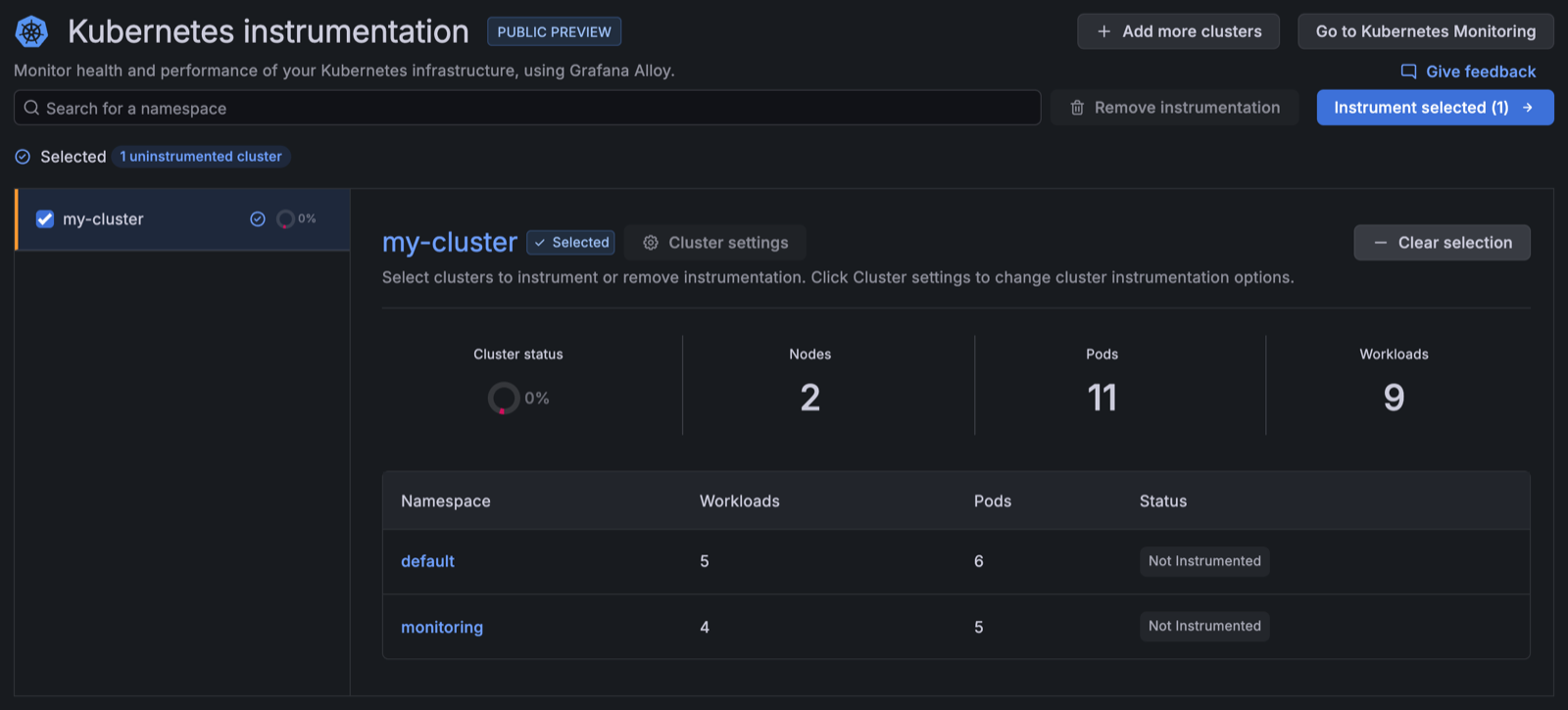Click workloads value 4 in monitoring row
This screenshot has width=1568, height=710.
pos(705,627)
